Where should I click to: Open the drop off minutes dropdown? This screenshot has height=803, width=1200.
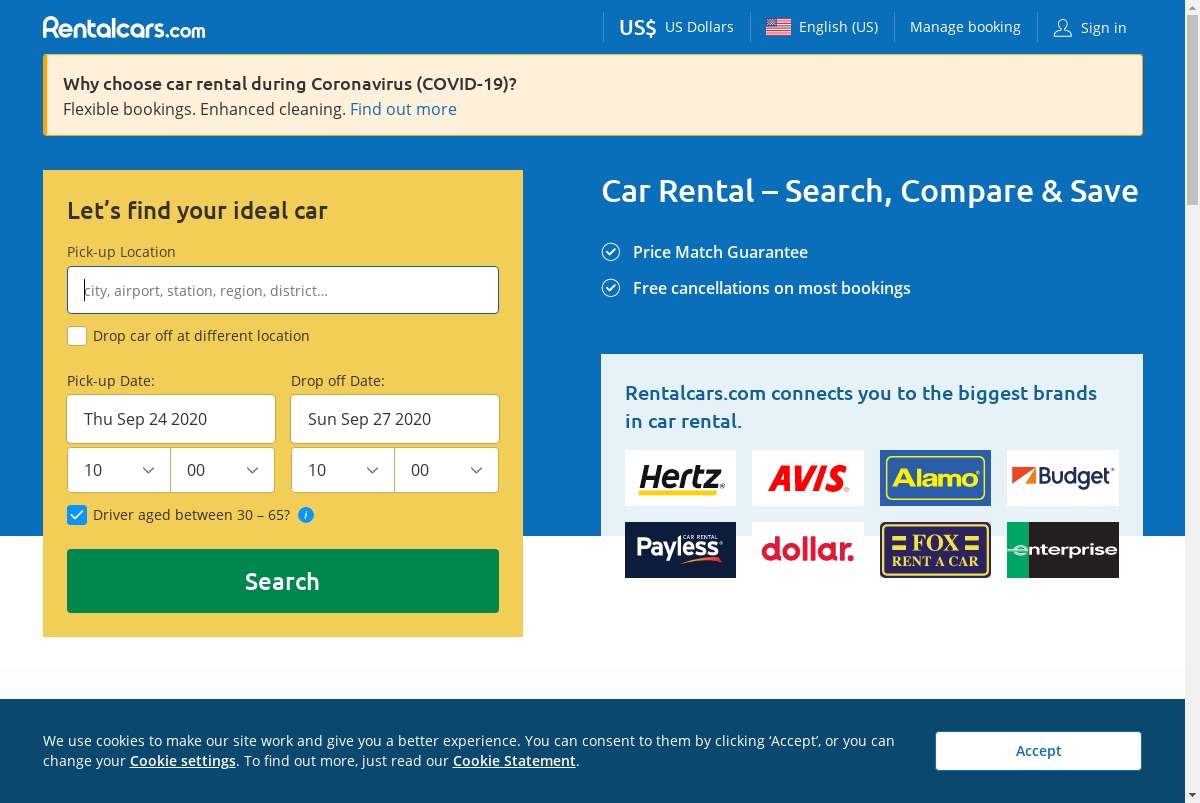coord(446,470)
